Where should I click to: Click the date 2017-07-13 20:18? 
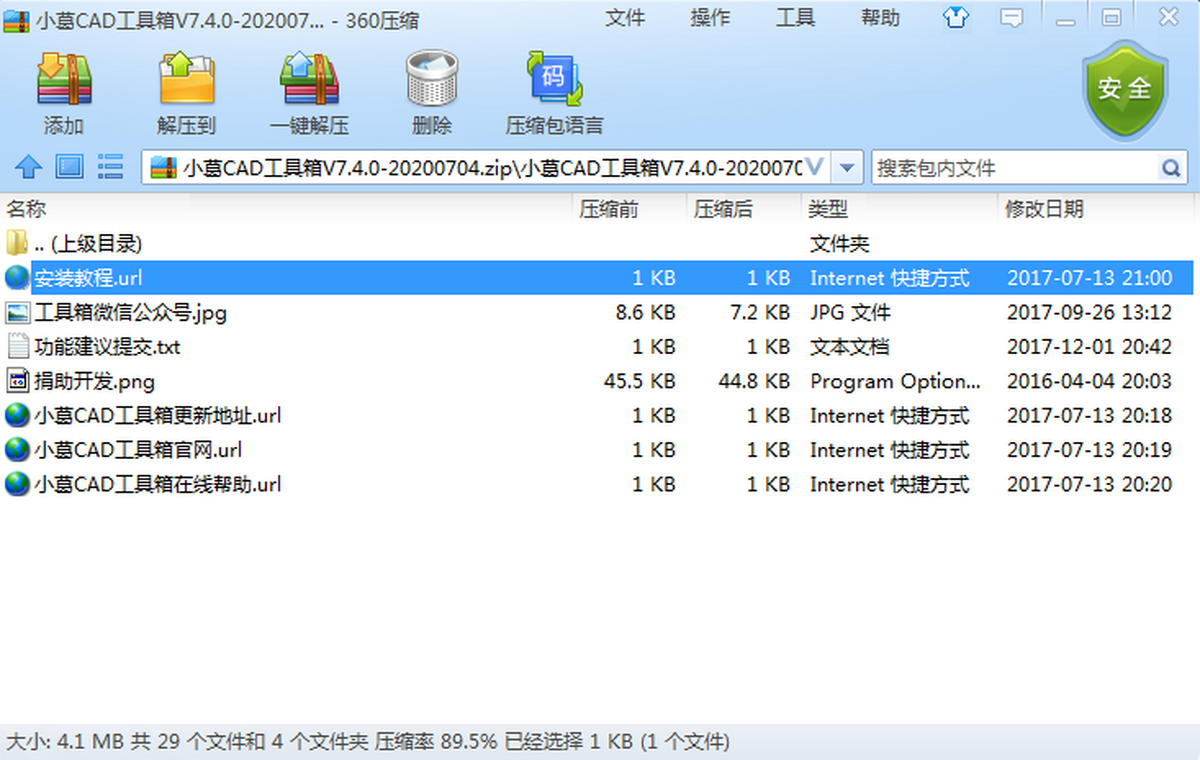(1089, 415)
